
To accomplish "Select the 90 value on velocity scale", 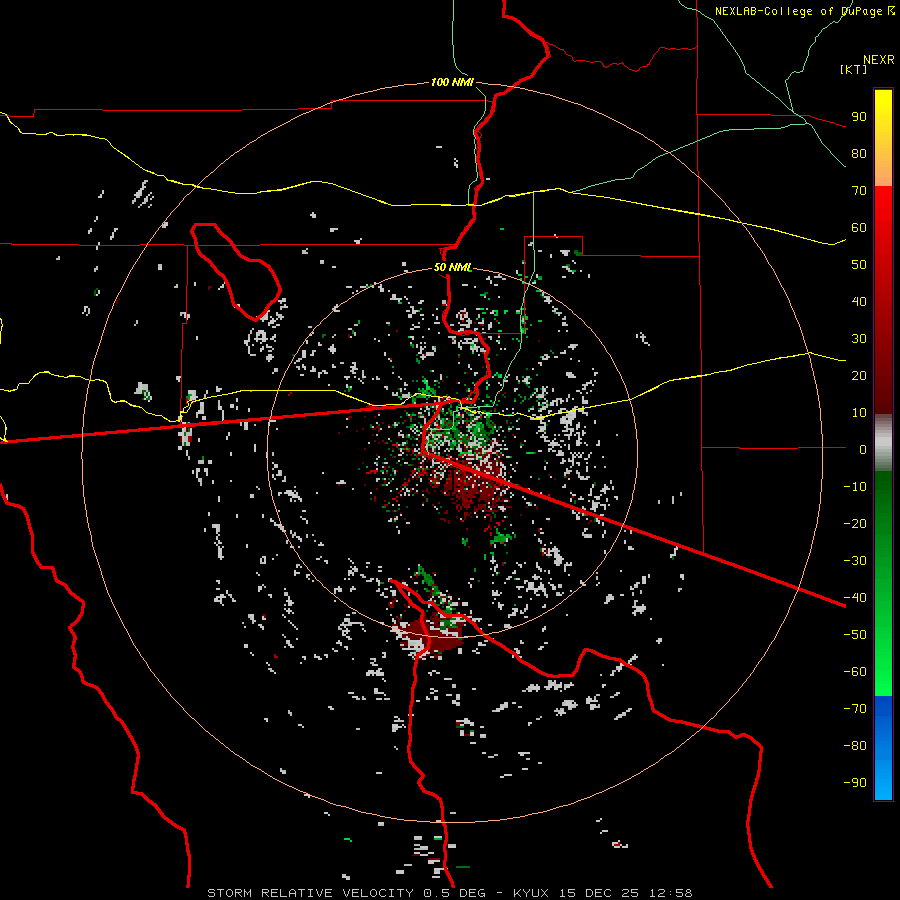I will [859, 117].
